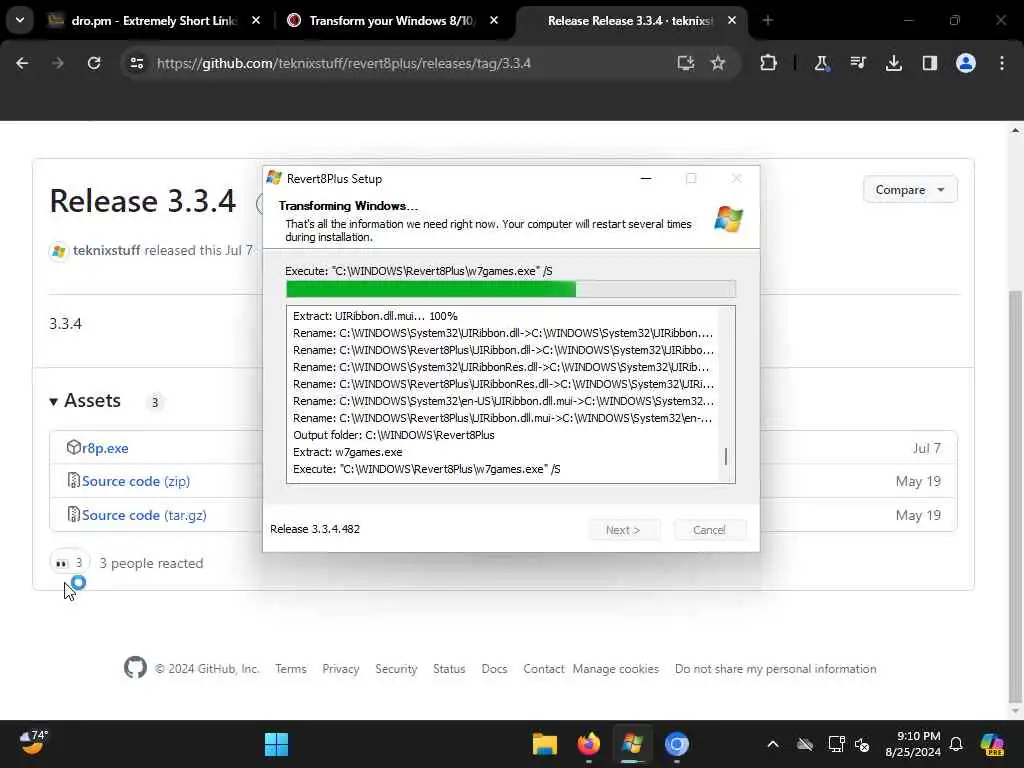Open the Security footer link
The height and width of the screenshot is (768, 1024).
point(396,669)
